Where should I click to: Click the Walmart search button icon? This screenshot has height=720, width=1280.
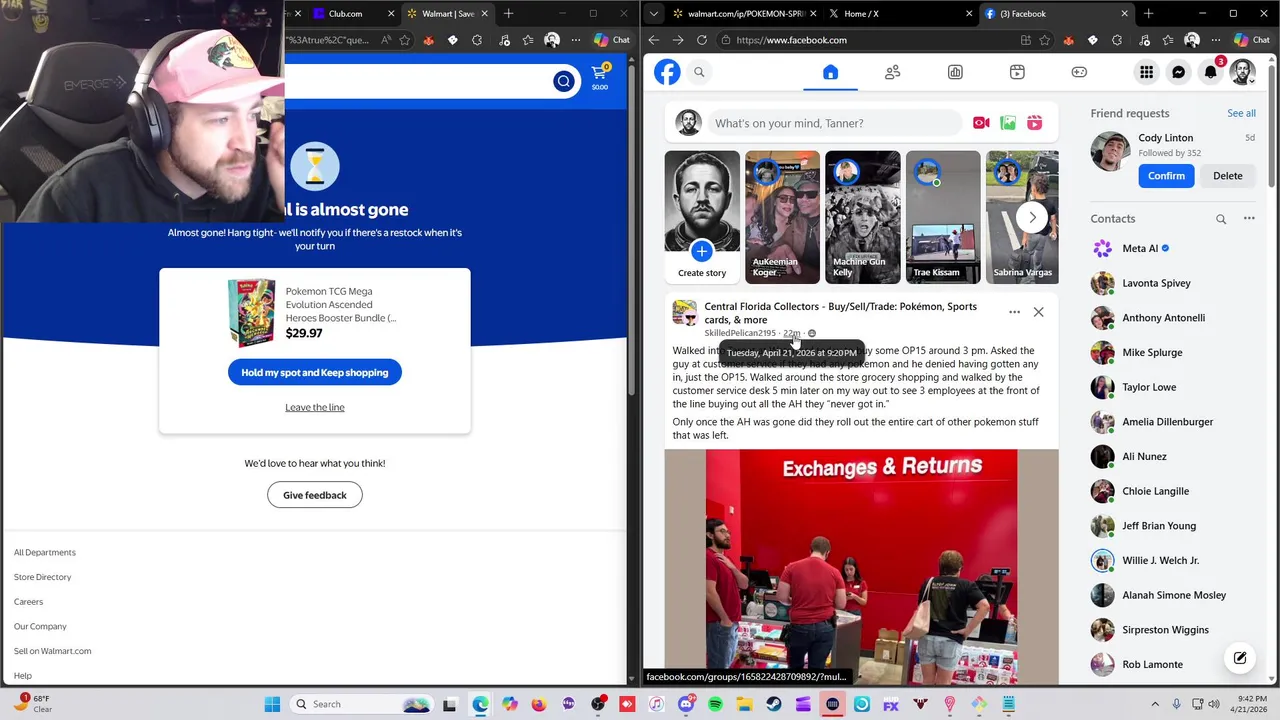point(563,82)
